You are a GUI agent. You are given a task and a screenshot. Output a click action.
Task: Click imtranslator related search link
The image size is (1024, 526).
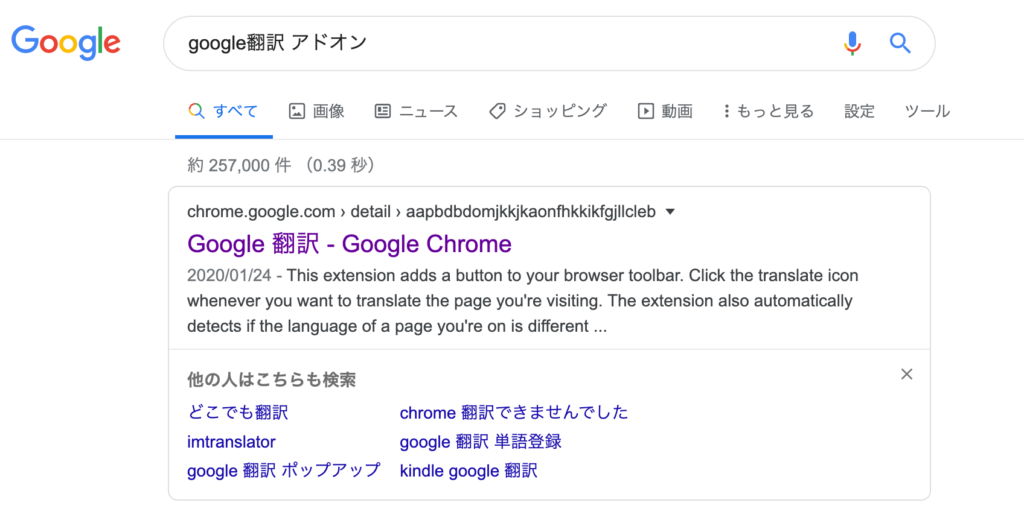pyautogui.click(x=231, y=442)
